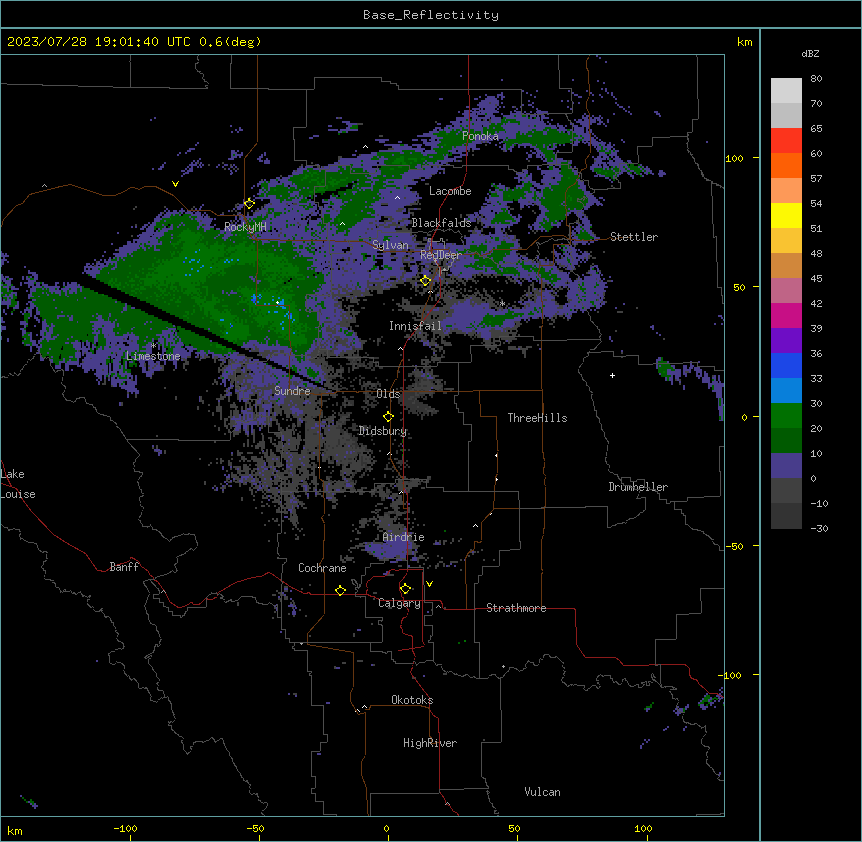
Task: Select the Limestone label
Action: coord(153,356)
